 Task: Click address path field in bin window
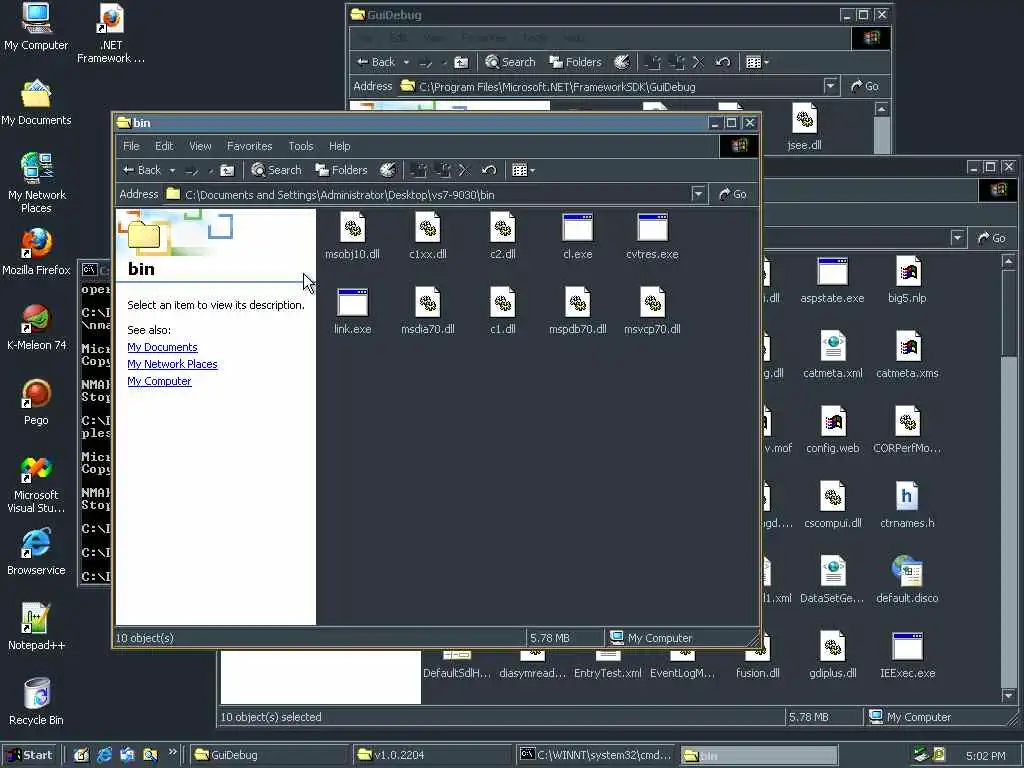coord(426,194)
